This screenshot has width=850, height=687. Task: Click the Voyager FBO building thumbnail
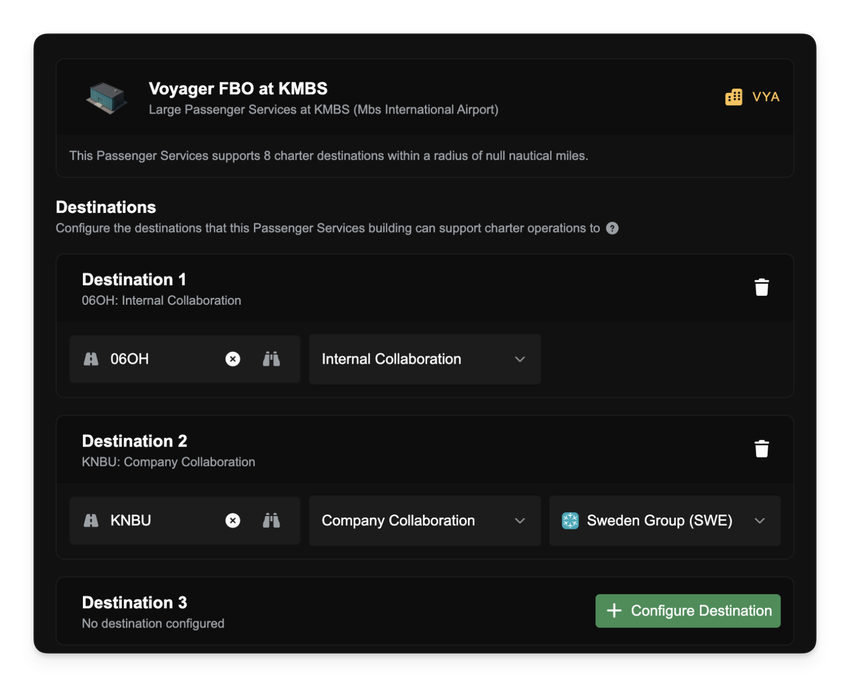(x=106, y=97)
